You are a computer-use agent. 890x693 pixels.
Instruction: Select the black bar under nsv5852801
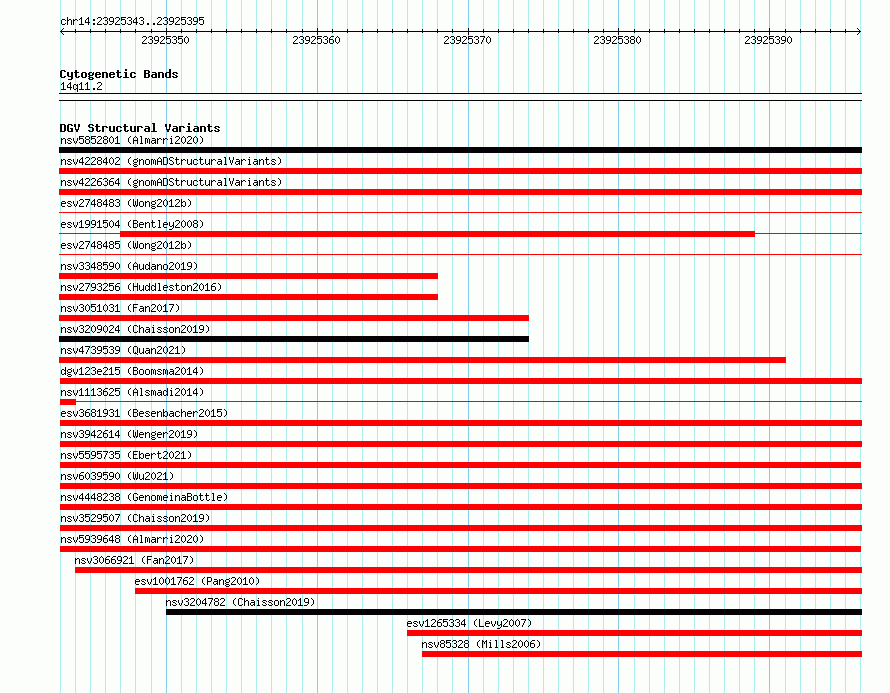(x=460, y=150)
